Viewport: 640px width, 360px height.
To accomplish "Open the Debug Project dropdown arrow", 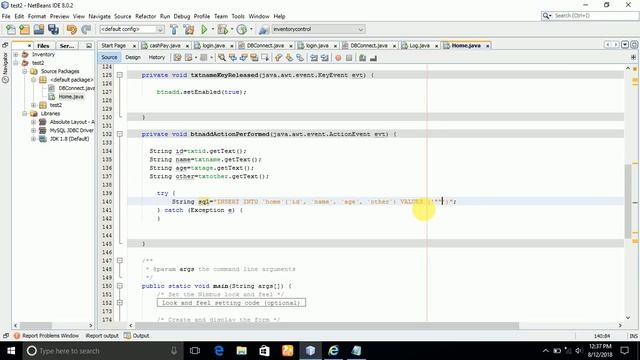I will click(231, 29).
